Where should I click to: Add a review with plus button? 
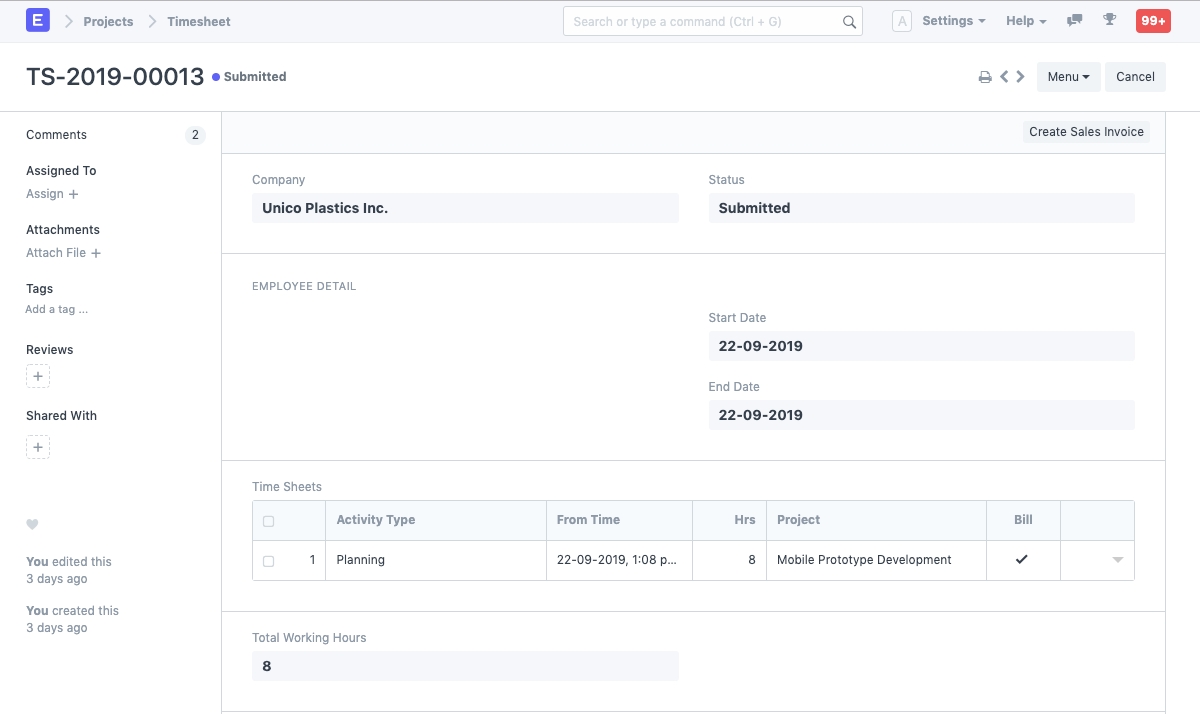tap(38, 377)
